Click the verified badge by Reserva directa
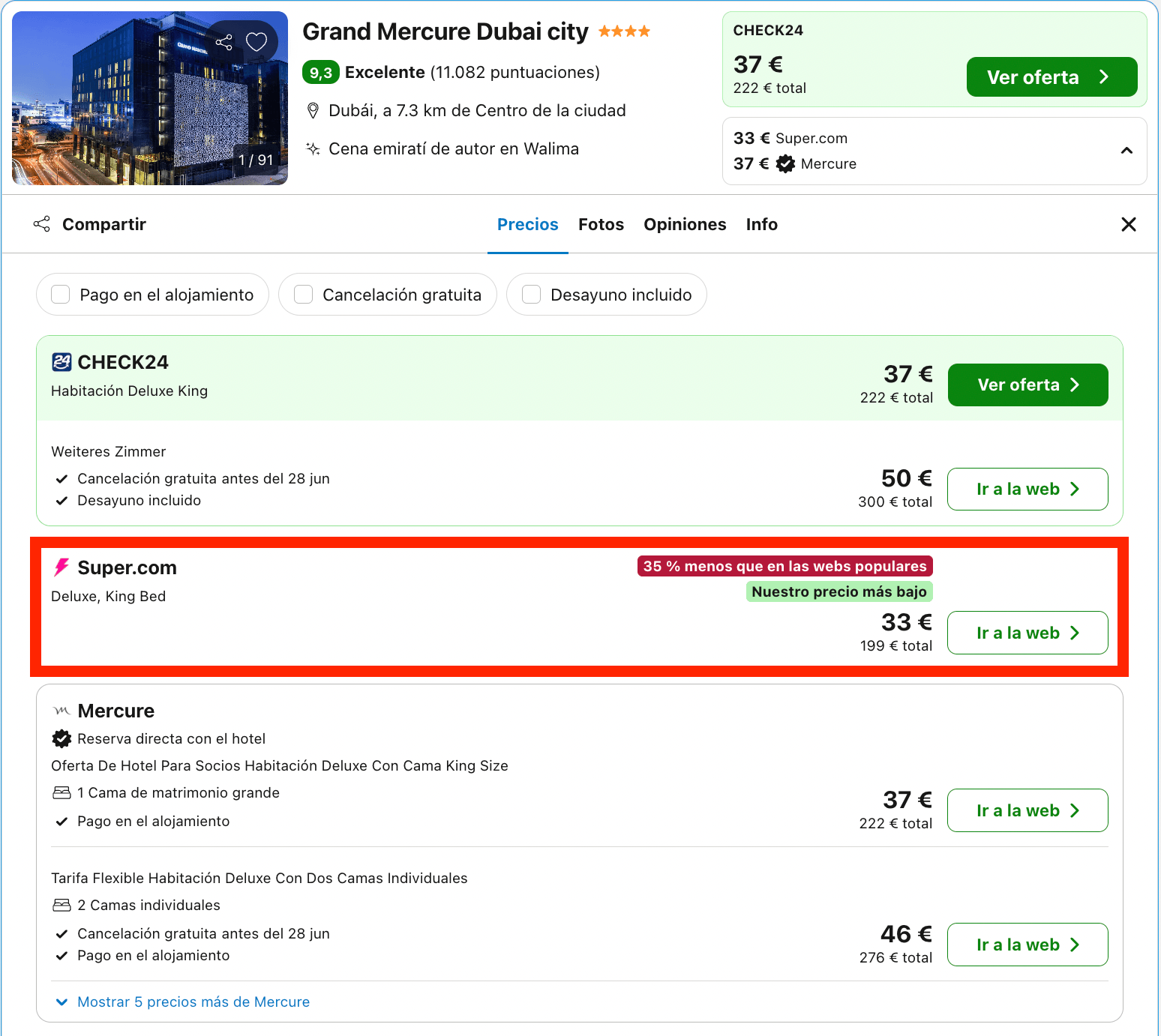This screenshot has height=1036, width=1161. [x=61, y=738]
